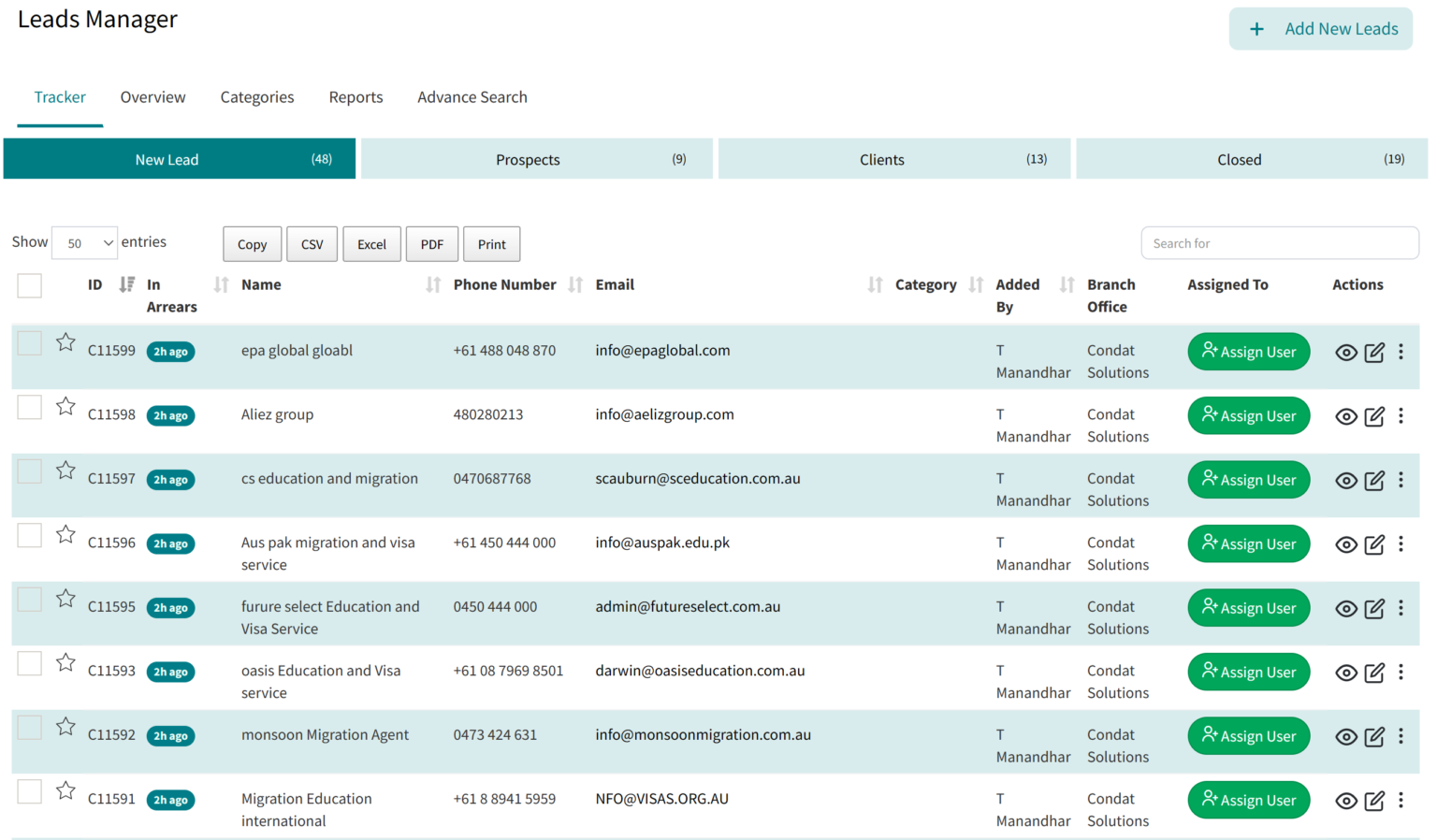Click the eye icon for lead C11593

1345,673
